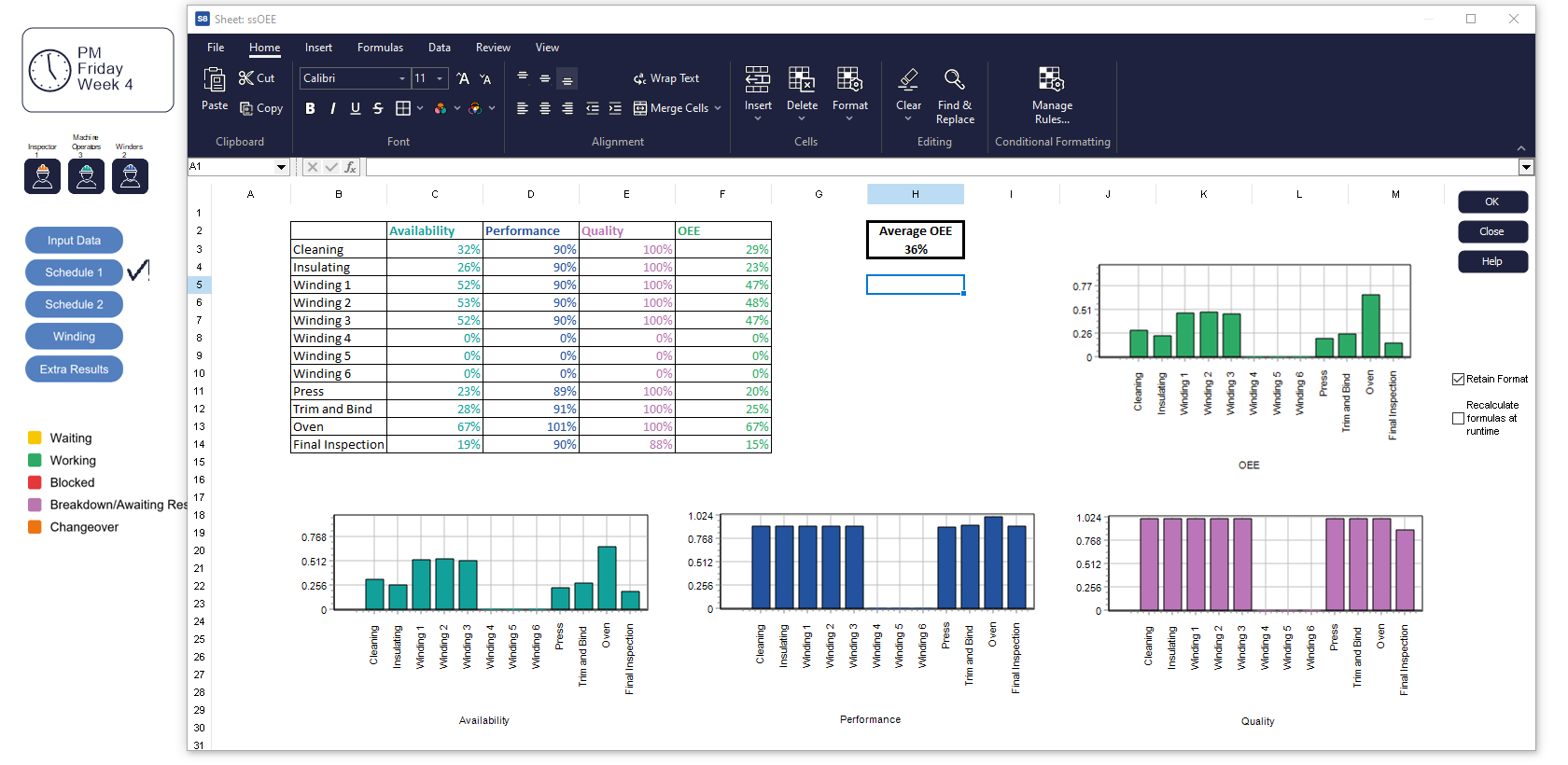The height and width of the screenshot is (765, 1568).
Task: Switch to the Formulas tab
Action: tap(380, 48)
